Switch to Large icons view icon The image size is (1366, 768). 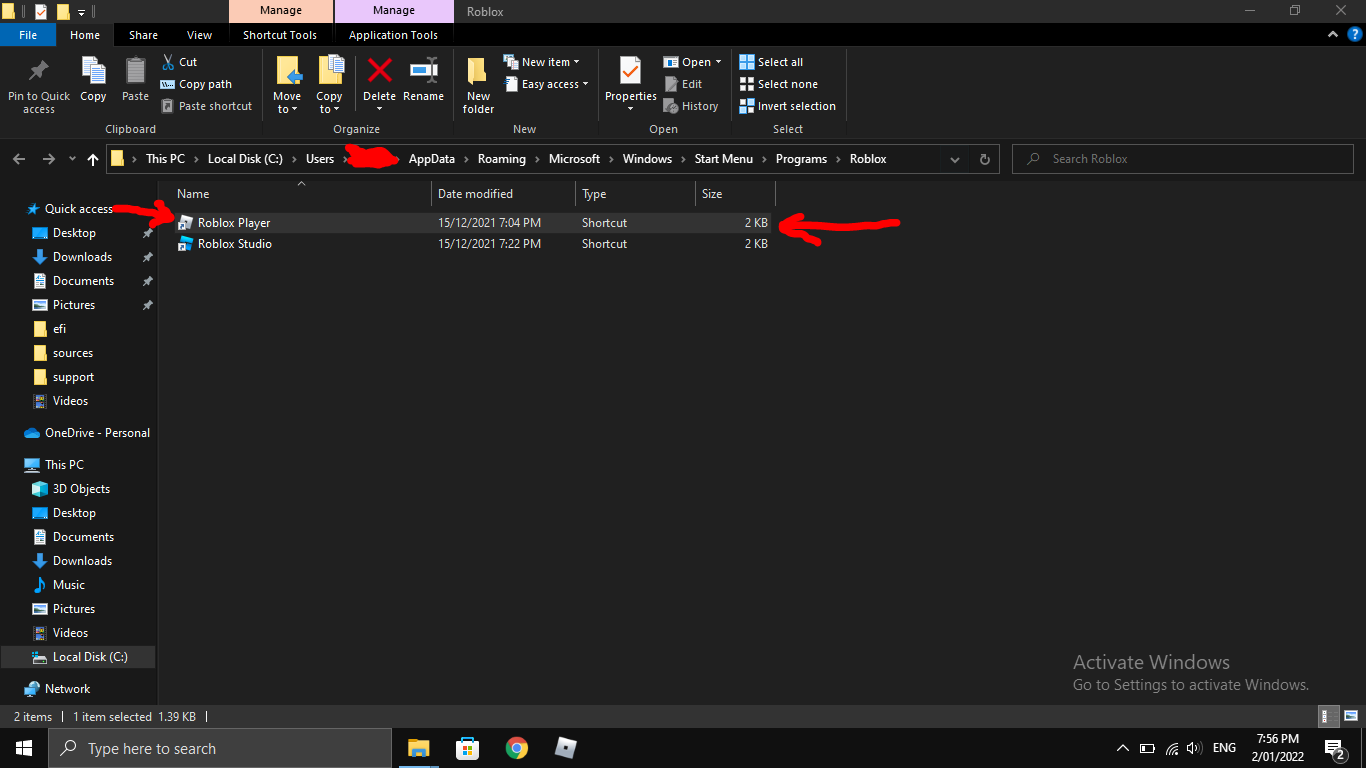pyautogui.click(x=1350, y=717)
